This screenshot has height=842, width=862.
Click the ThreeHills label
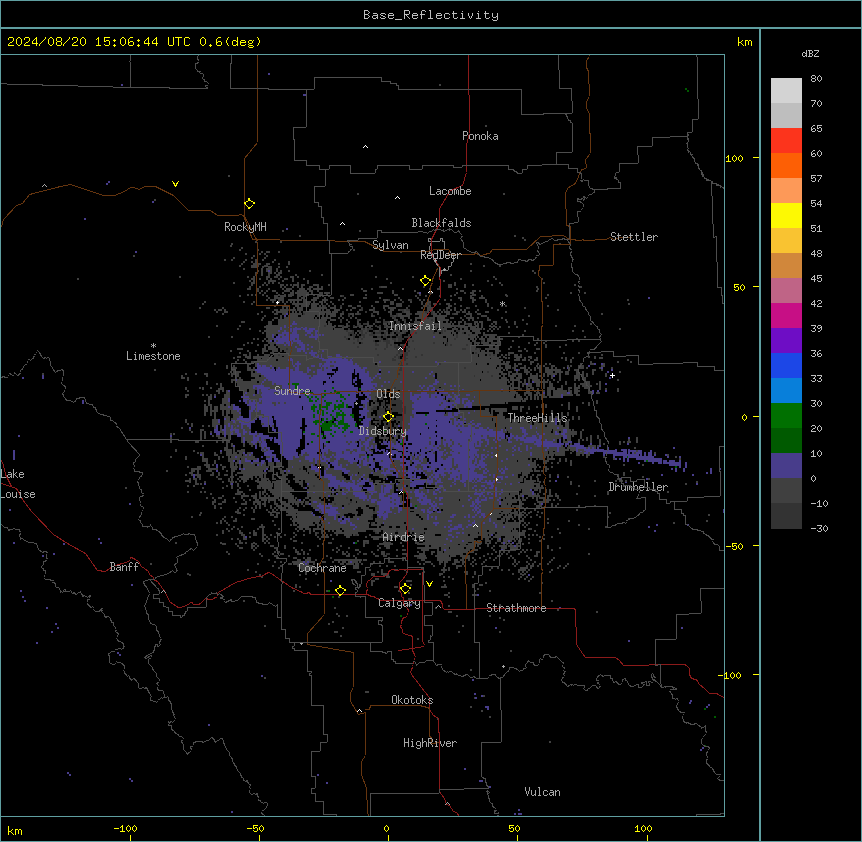pos(537,418)
